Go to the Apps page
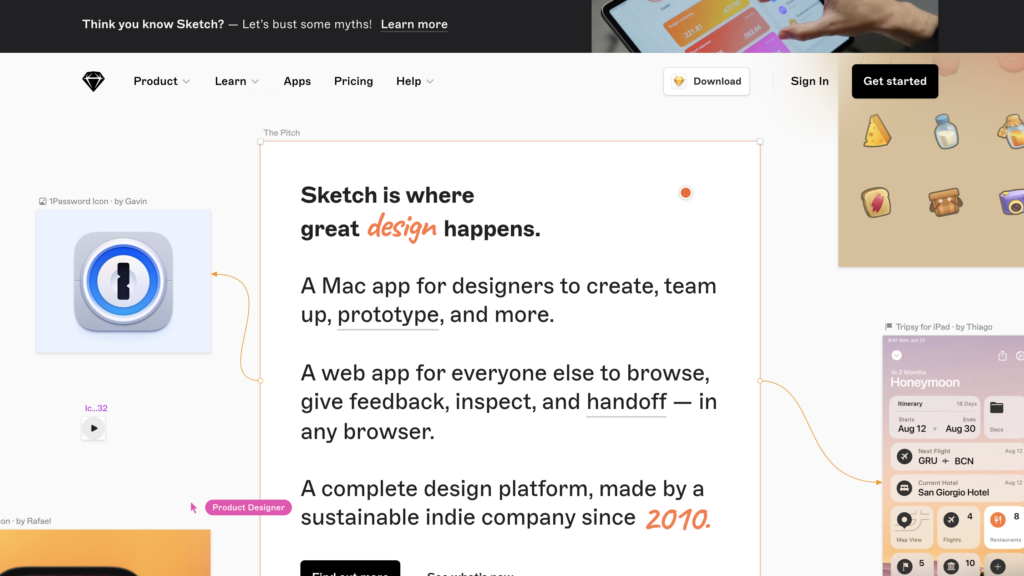 coord(297,81)
